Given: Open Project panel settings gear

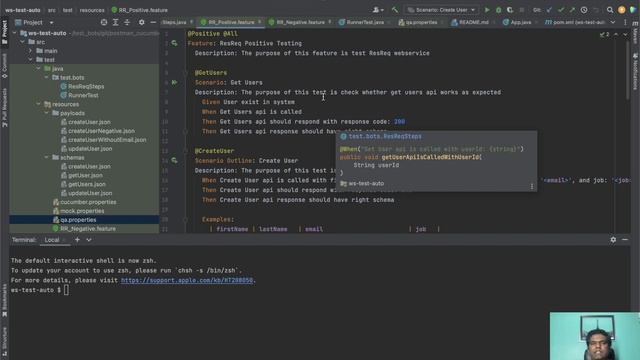Looking at the screenshot, I should click(141, 22).
